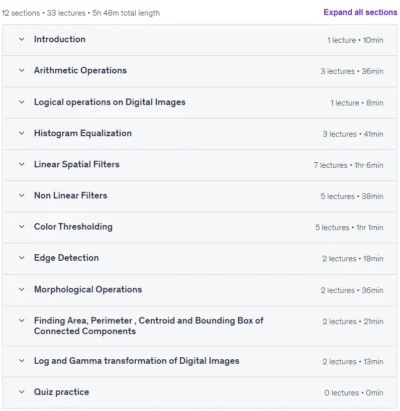The height and width of the screenshot is (411, 400).
Task: Expand Morphological Operations chevron arrow
Action: click(x=22, y=289)
